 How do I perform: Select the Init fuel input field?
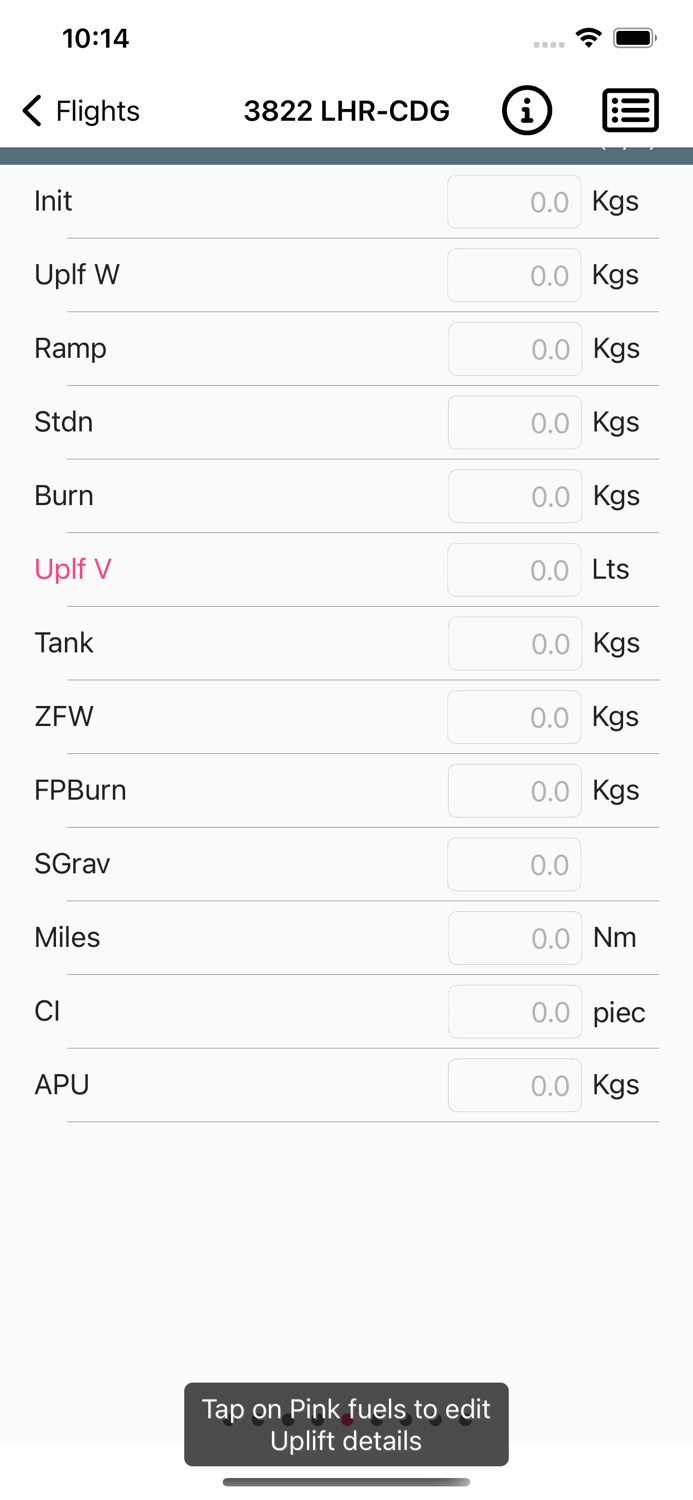point(514,202)
